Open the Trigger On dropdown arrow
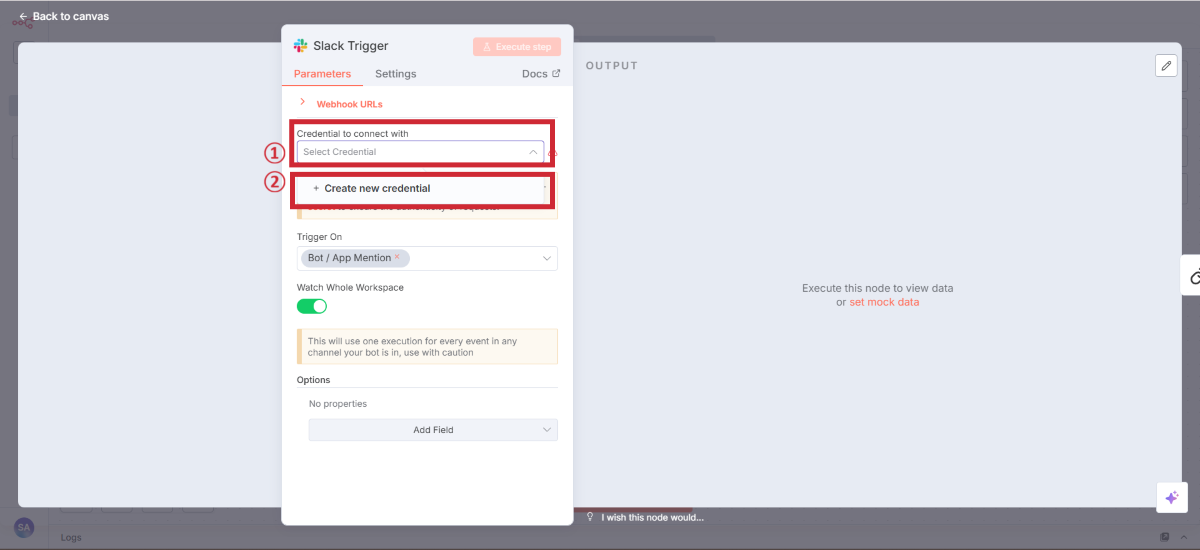1200x550 pixels. (547, 258)
